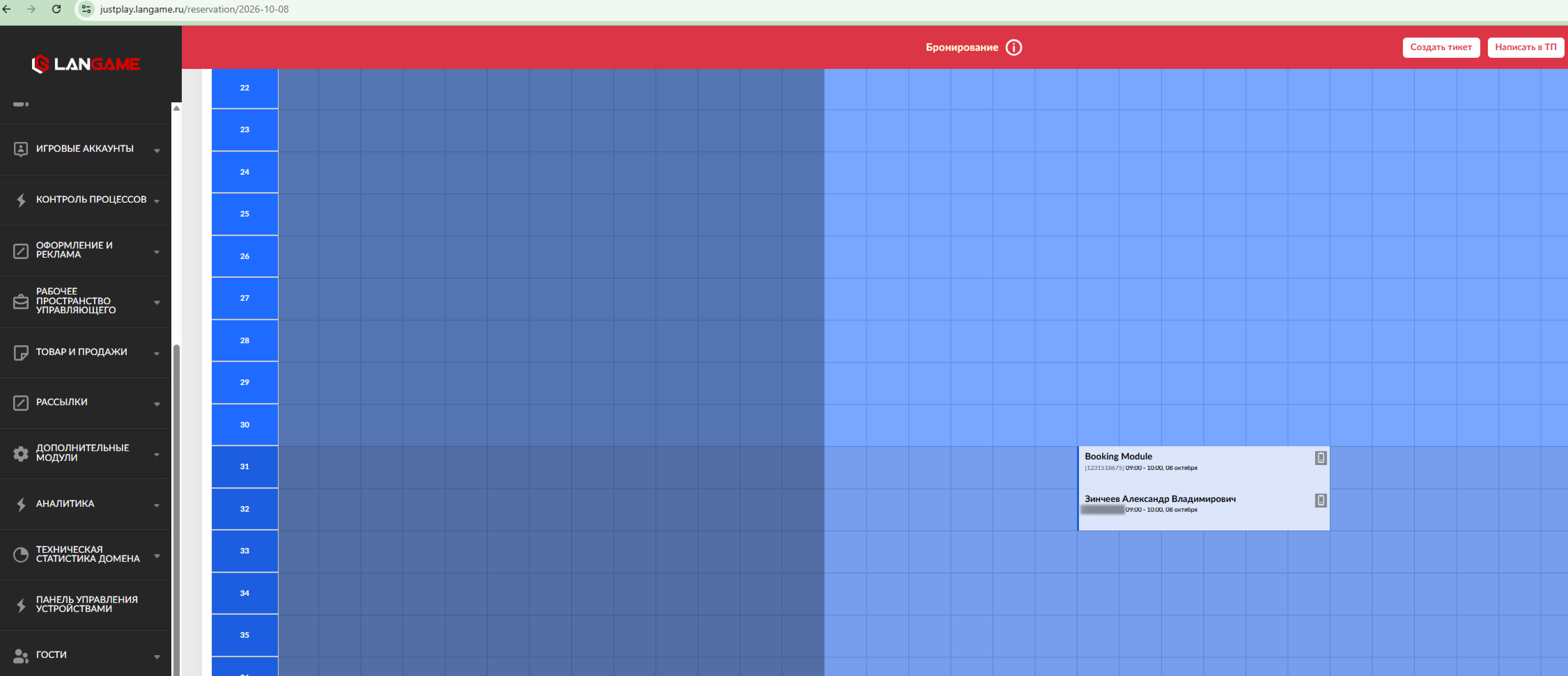
Task: Click the Оформление и реклама icon
Action: 21,251
